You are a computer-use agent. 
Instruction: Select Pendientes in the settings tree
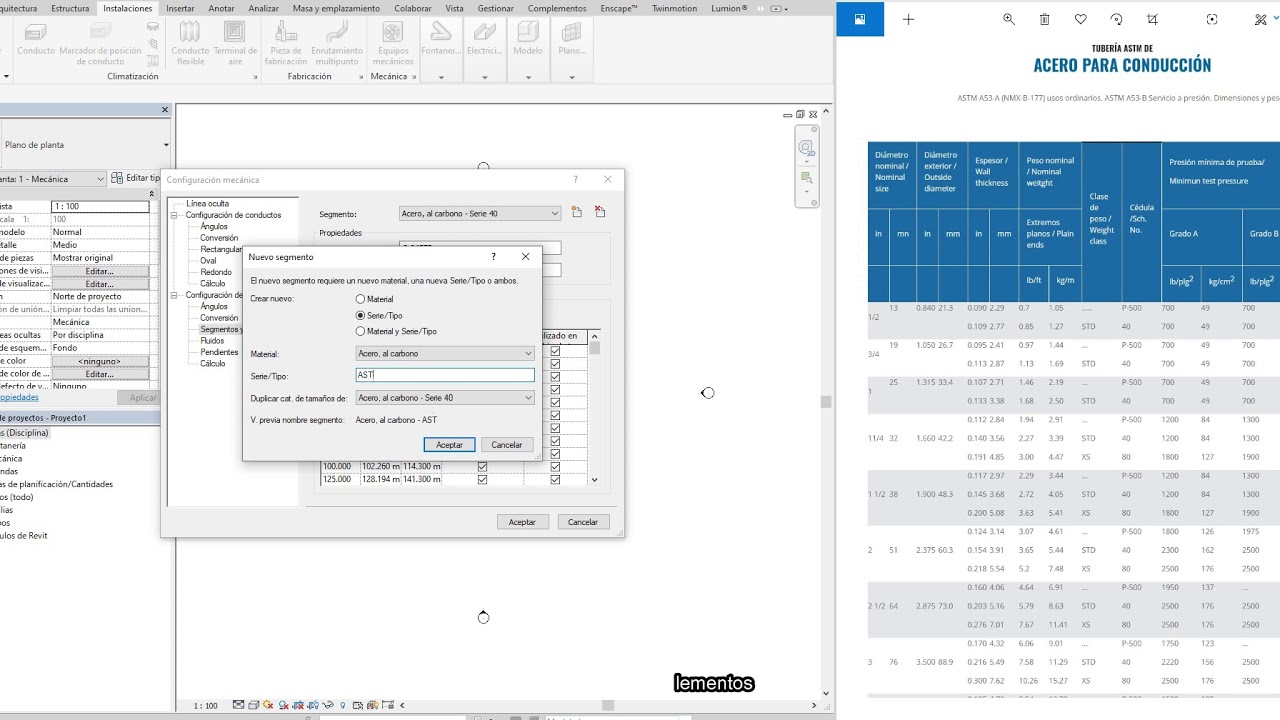click(219, 352)
